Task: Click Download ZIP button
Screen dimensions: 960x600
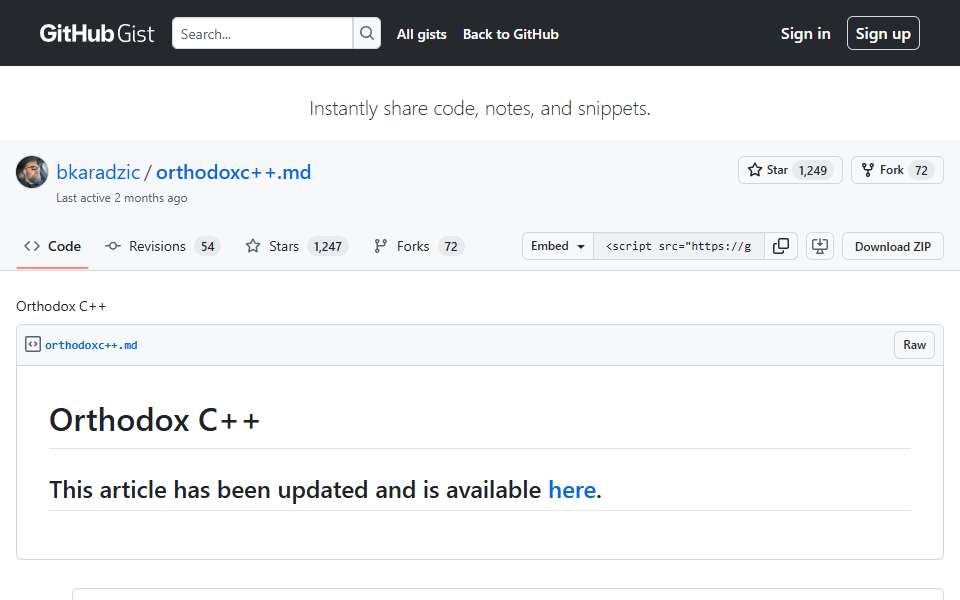Action: coord(893,246)
